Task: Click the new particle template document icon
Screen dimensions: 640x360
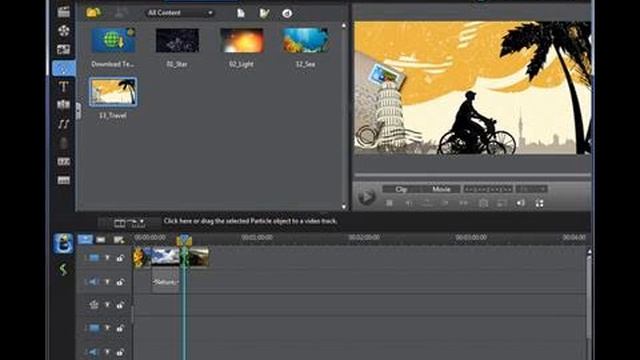Action: pyautogui.click(x=241, y=13)
